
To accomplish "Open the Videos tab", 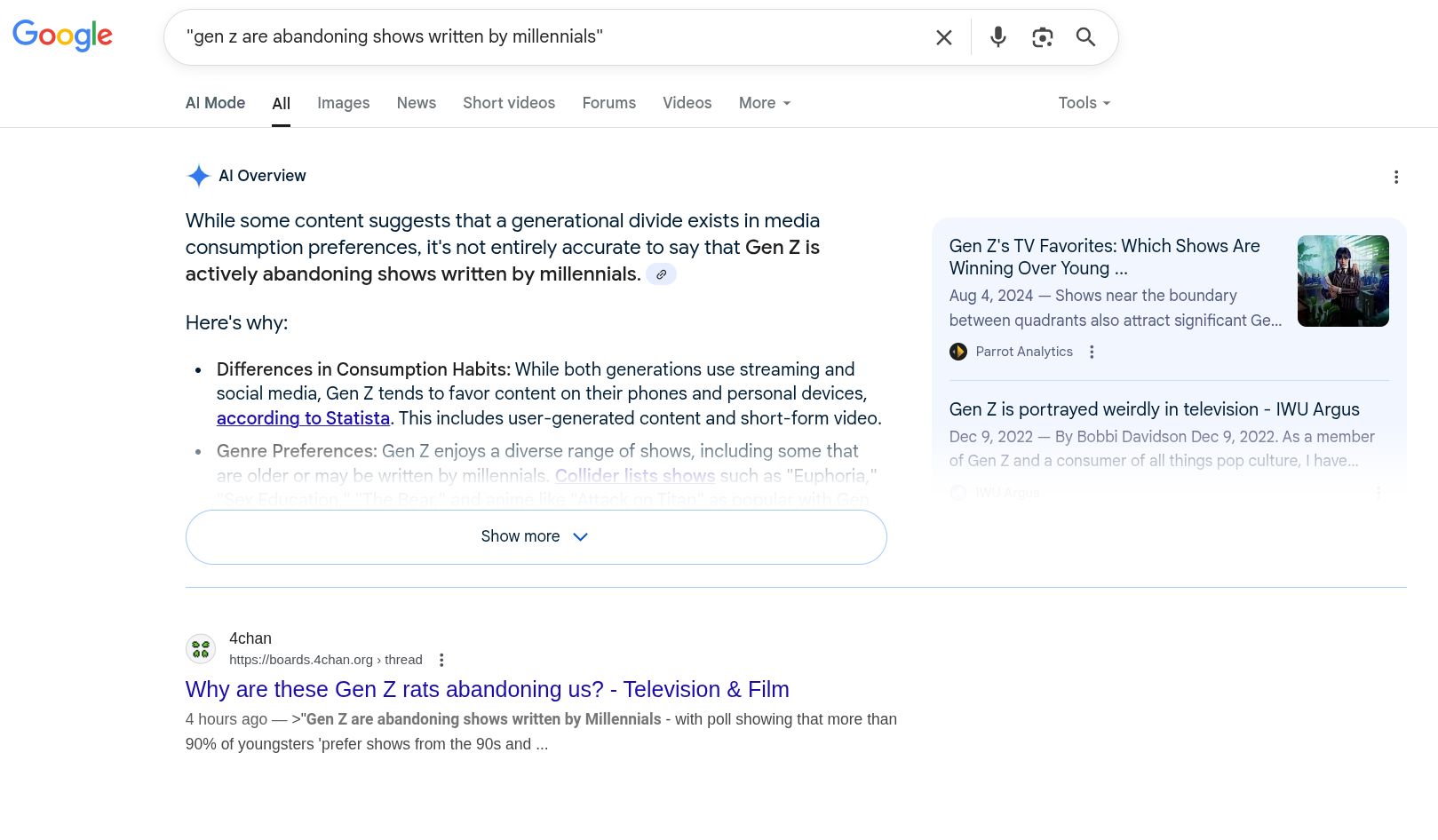I will (x=687, y=103).
